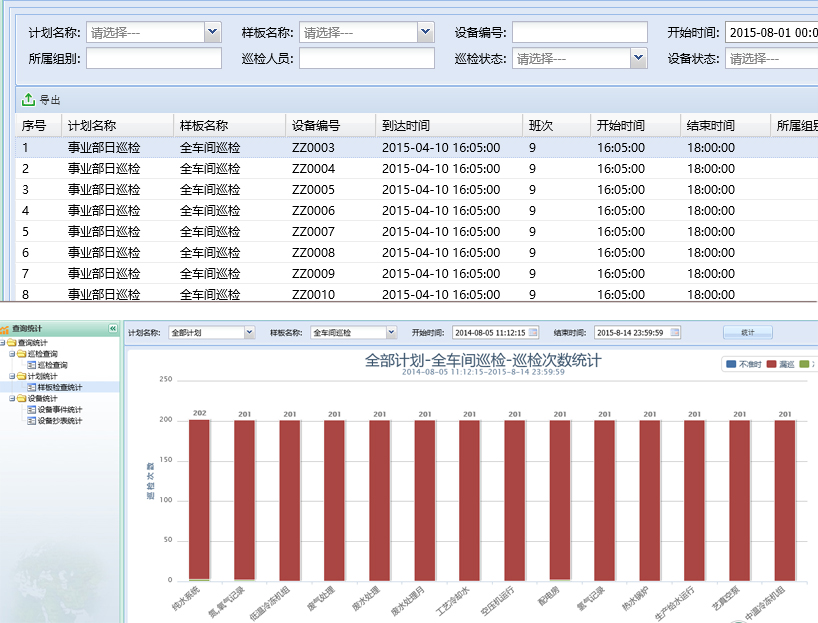Open the top 计划名称 dropdown (请选择---)
818x623 pixels.
212,32
